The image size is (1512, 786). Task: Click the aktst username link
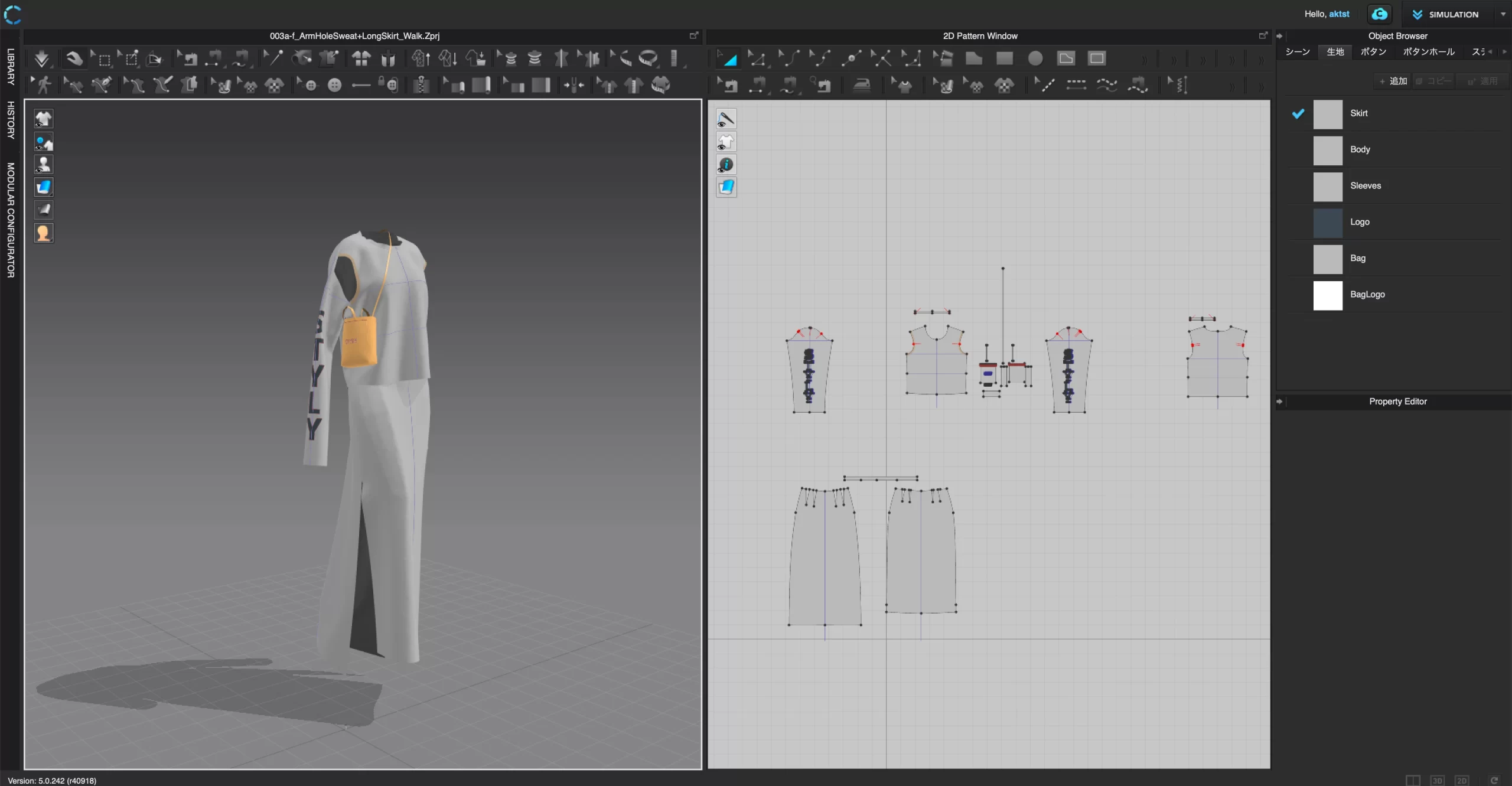click(x=1338, y=14)
